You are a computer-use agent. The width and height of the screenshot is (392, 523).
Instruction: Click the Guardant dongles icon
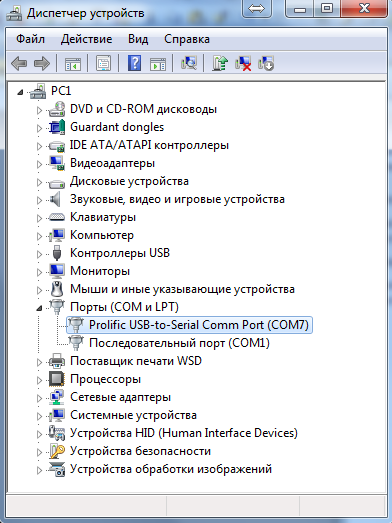coord(57,127)
